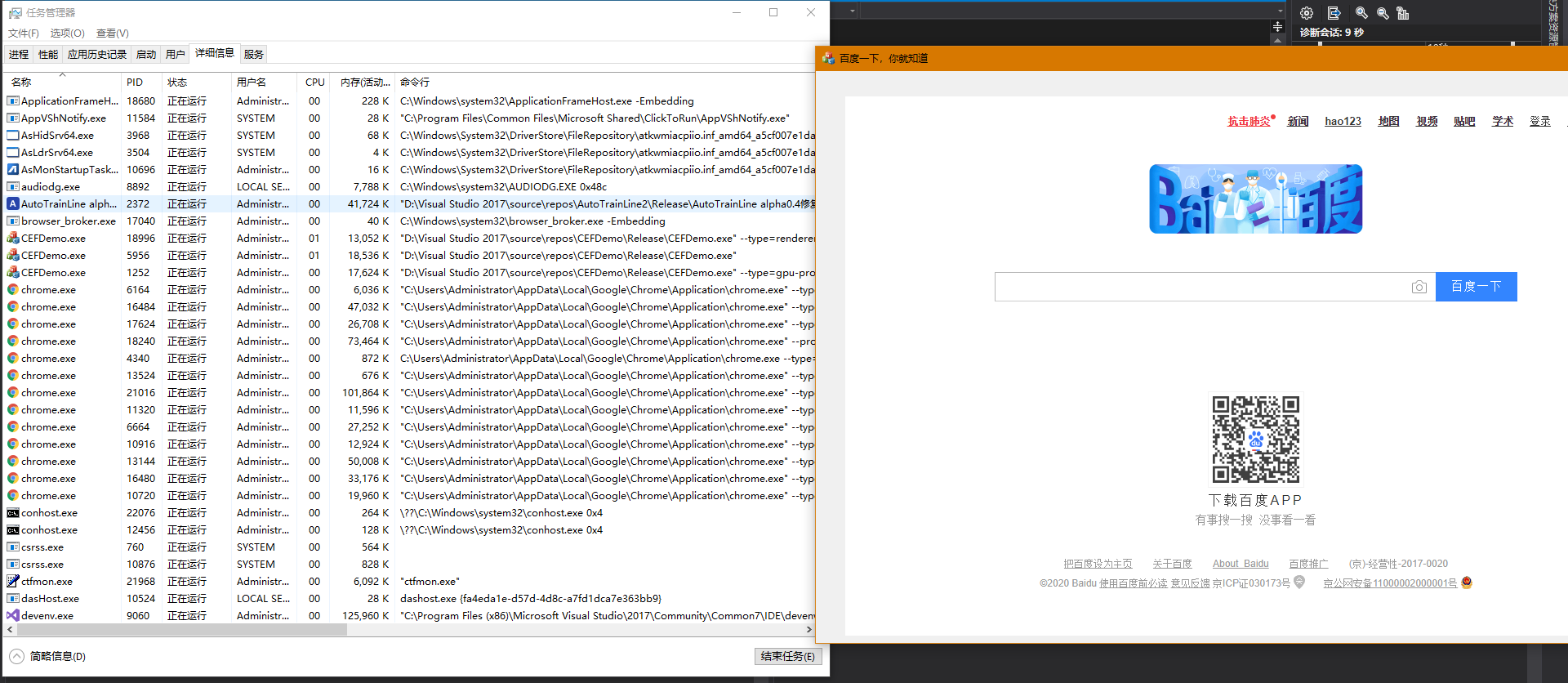Click conhost.exe console icon for PID 22076
The height and width of the screenshot is (683, 1568).
pyautogui.click(x=13, y=512)
